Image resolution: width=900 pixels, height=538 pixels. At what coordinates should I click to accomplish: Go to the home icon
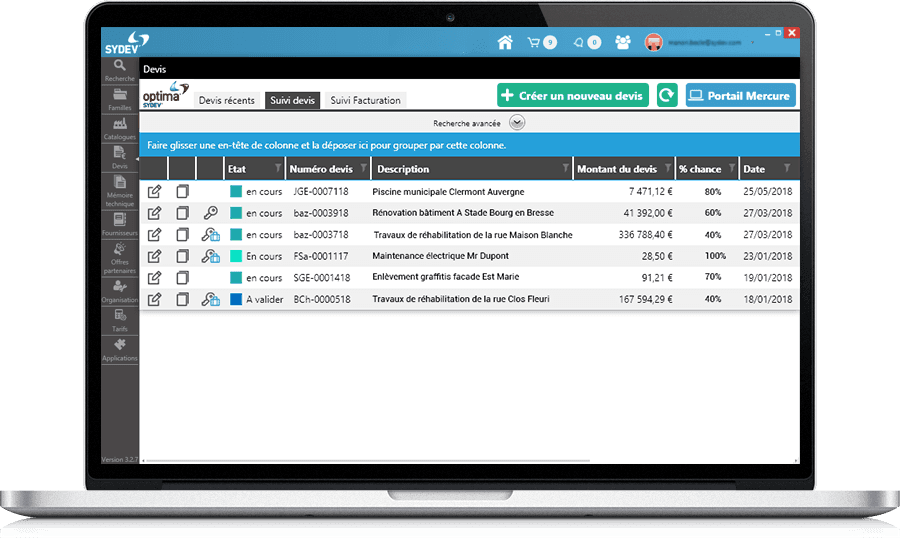click(x=505, y=42)
